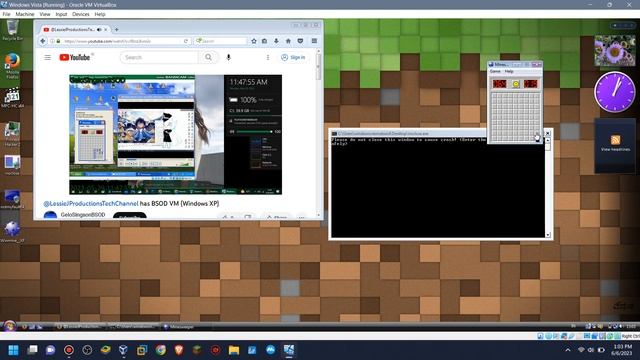Click the Firefox URL address bar
Screen dimensions: 640x360
click(120, 41)
